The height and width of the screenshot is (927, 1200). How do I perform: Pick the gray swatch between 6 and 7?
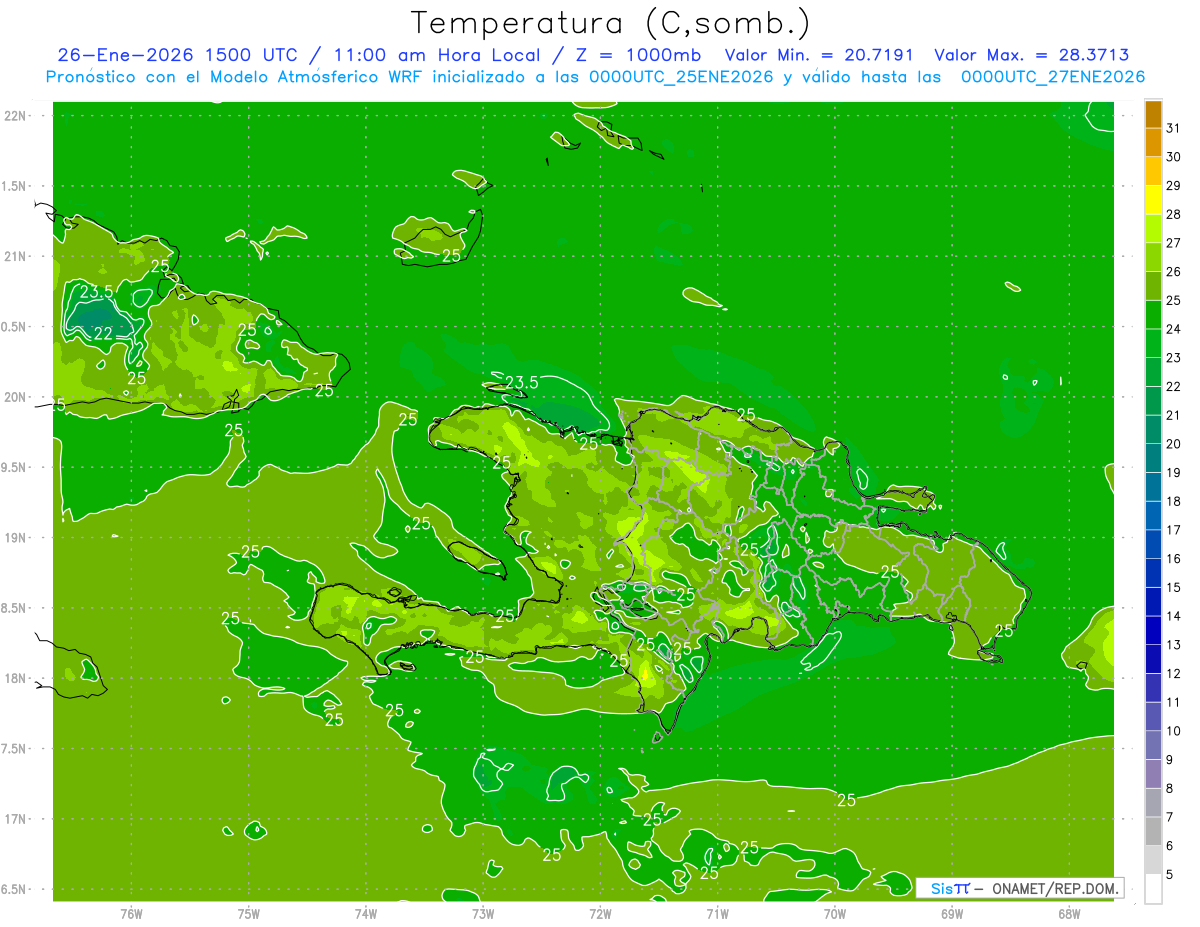point(1153,831)
